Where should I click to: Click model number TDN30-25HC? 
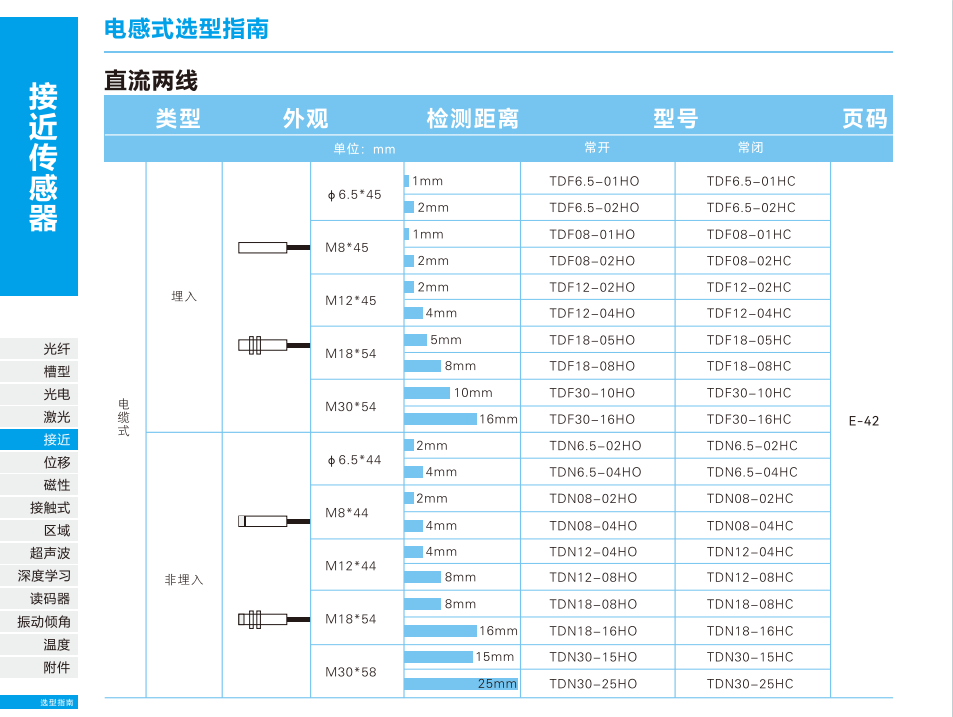tap(750, 684)
